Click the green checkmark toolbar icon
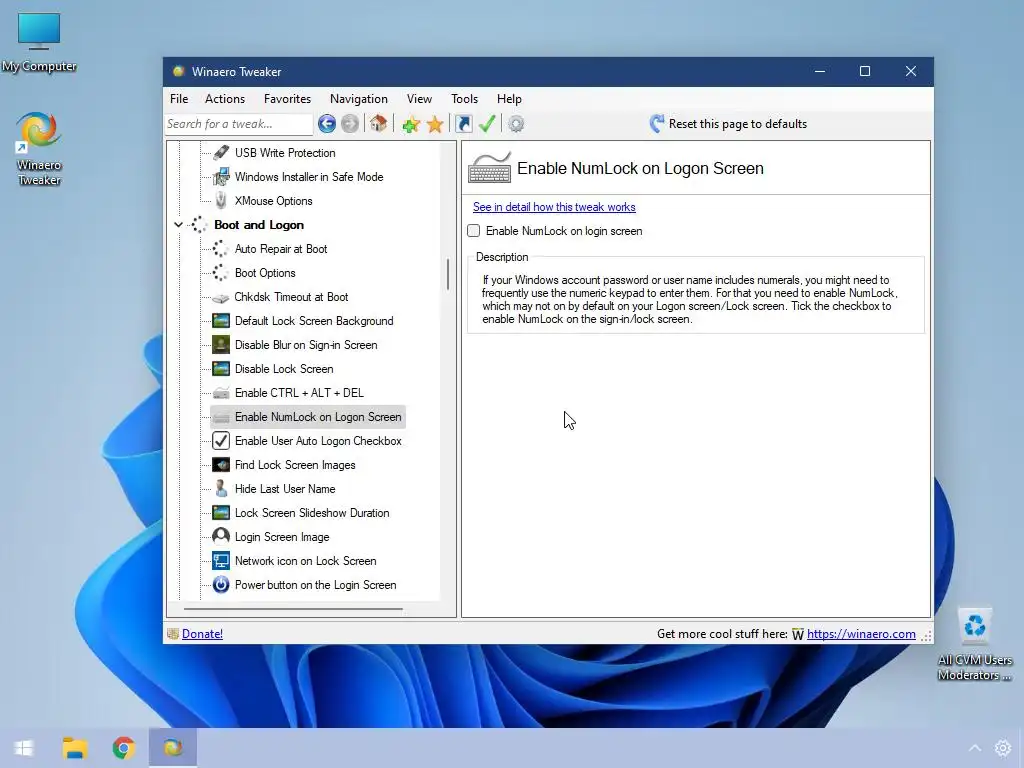1024x768 pixels. pos(487,123)
